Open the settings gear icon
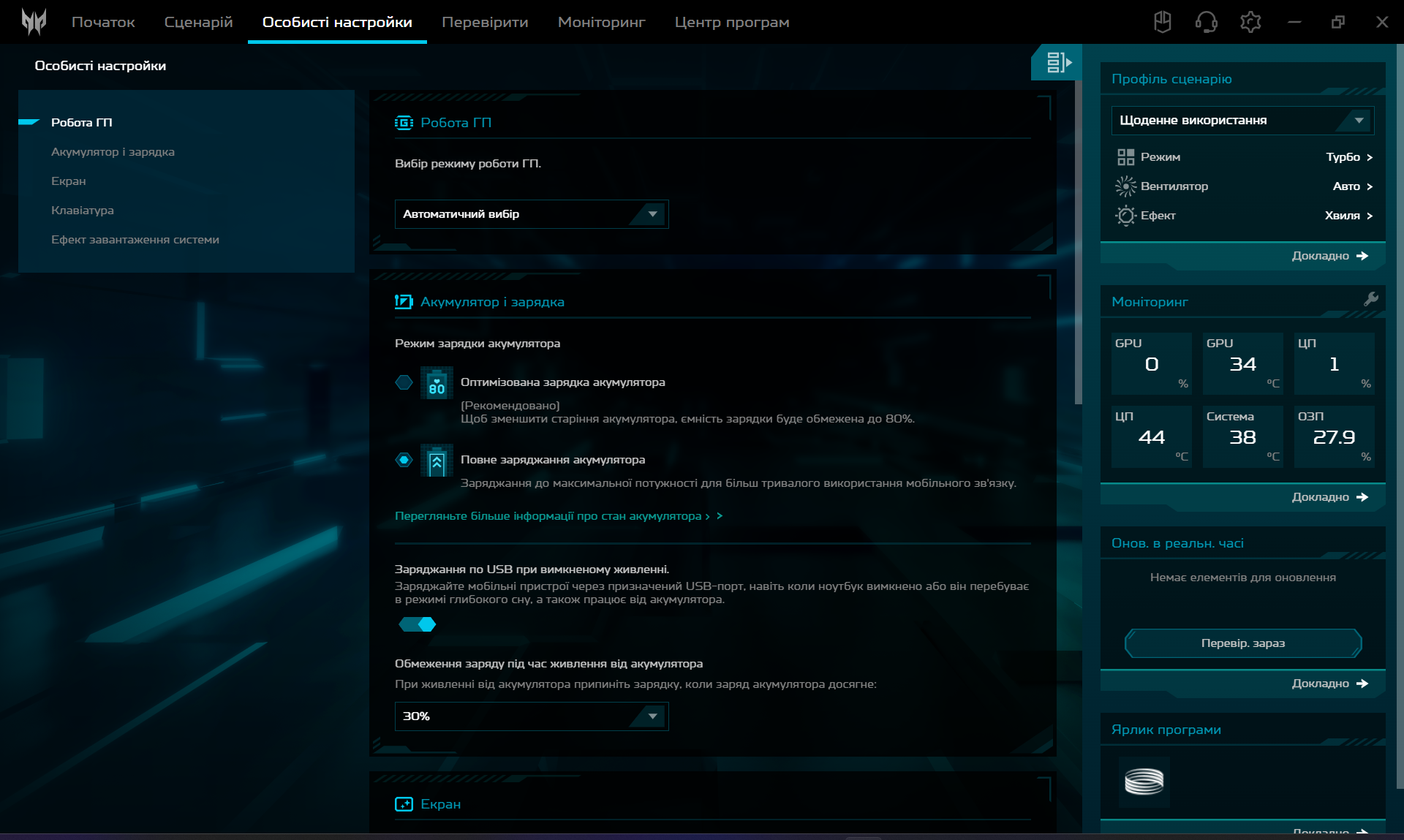The height and width of the screenshot is (840, 1404). click(x=1250, y=22)
